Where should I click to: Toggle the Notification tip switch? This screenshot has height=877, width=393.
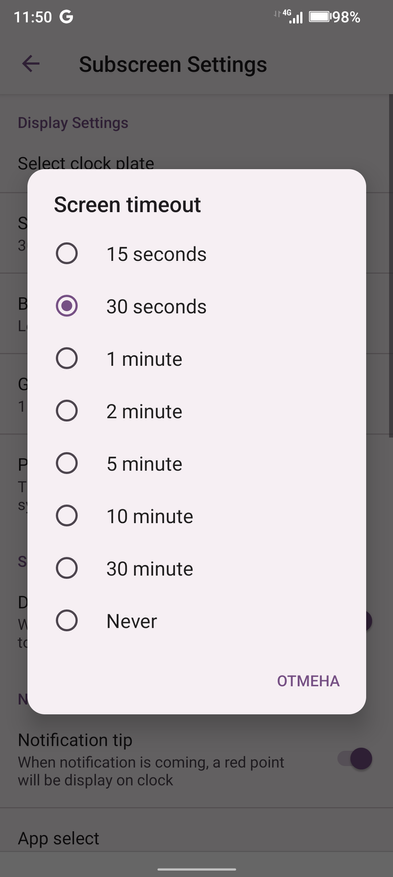click(356, 759)
